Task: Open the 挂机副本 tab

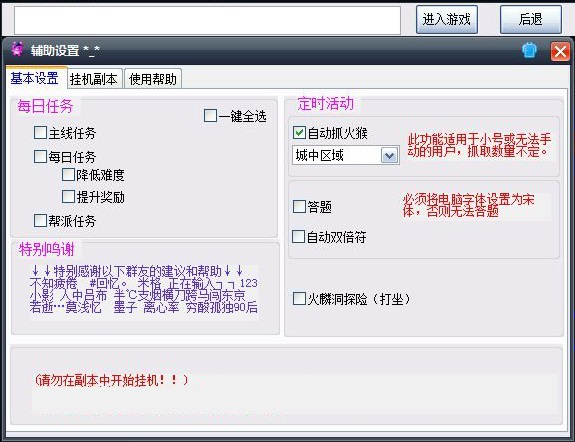Action: coord(94,79)
